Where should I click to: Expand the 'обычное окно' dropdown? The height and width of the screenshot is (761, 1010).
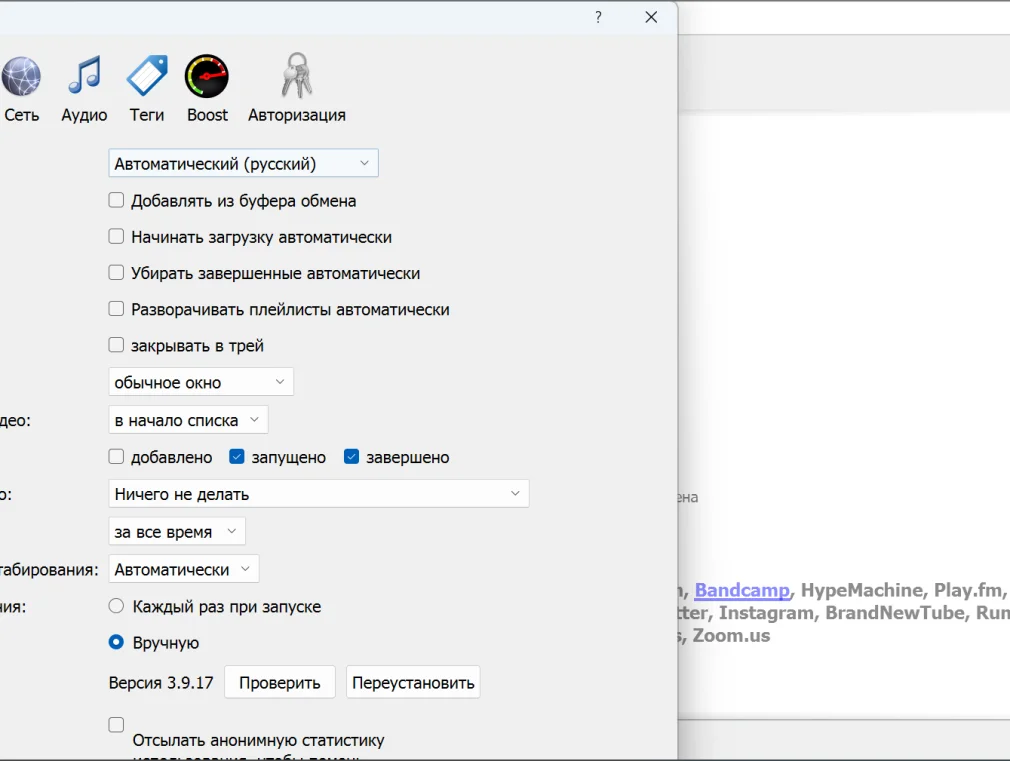pos(200,382)
